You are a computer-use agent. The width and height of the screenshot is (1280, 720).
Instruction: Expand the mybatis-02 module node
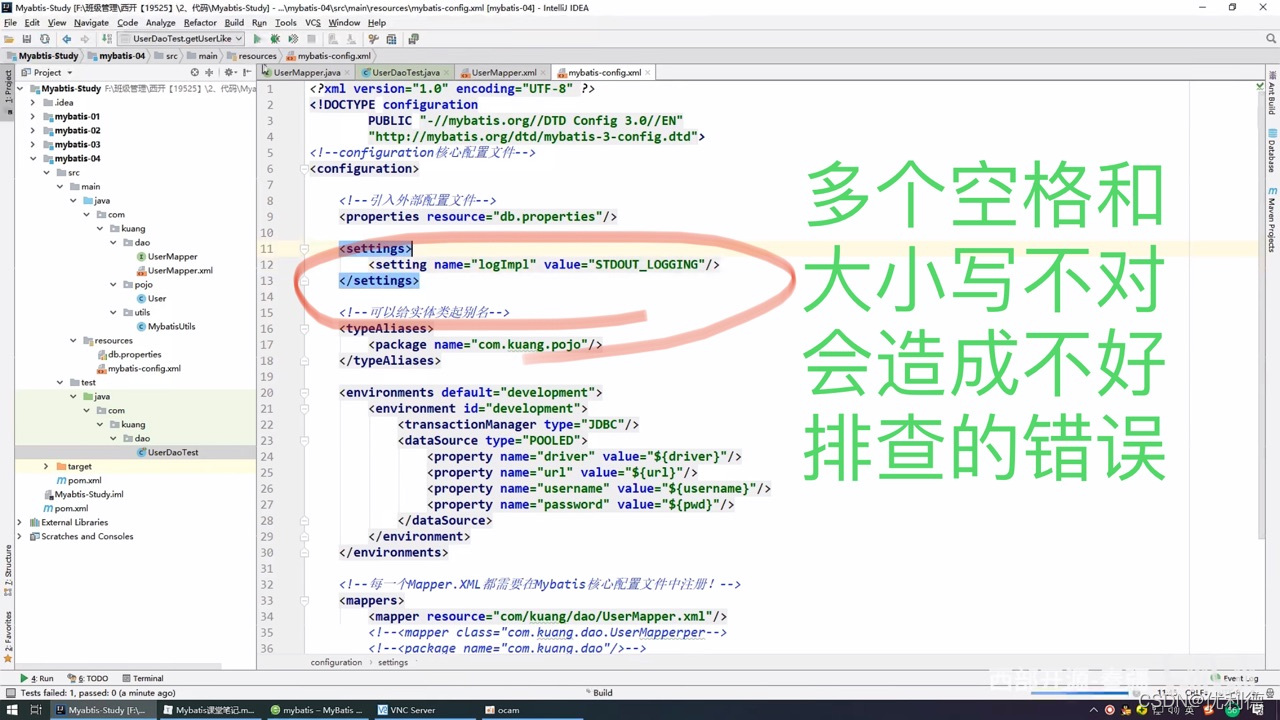[33, 130]
